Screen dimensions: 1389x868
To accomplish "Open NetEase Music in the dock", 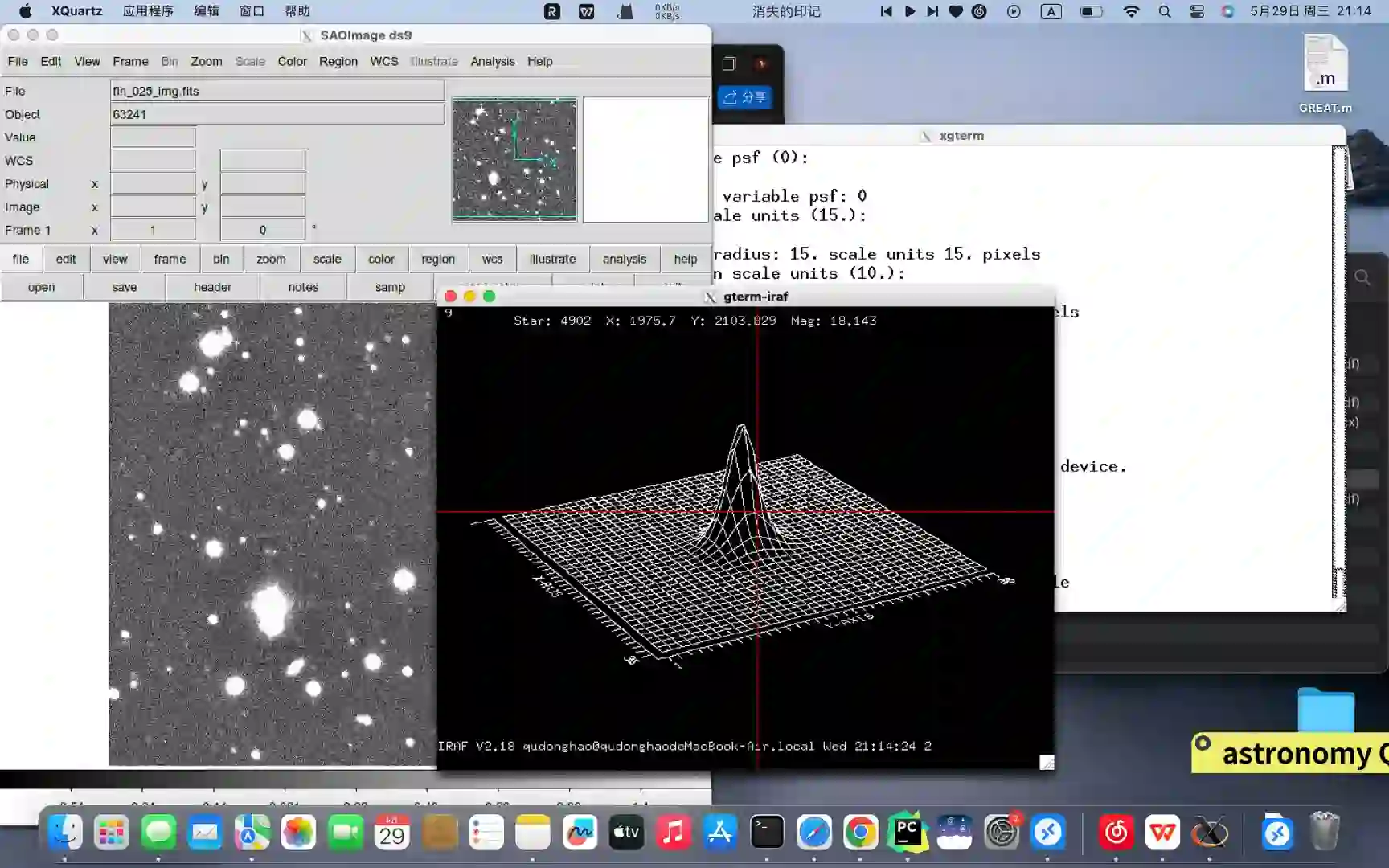I will pos(1116,832).
